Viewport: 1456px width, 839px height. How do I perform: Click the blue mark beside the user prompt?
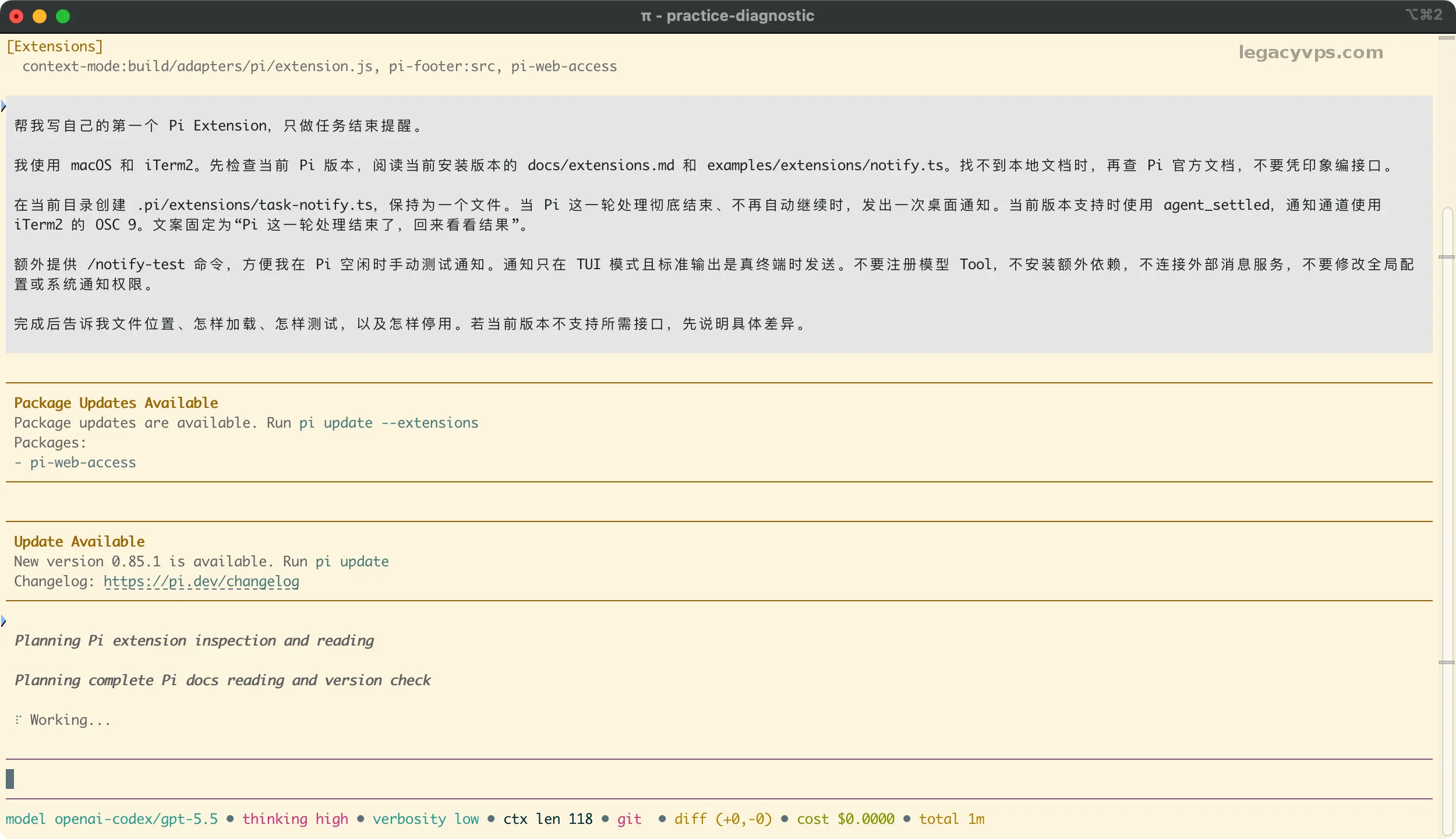(3, 106)
